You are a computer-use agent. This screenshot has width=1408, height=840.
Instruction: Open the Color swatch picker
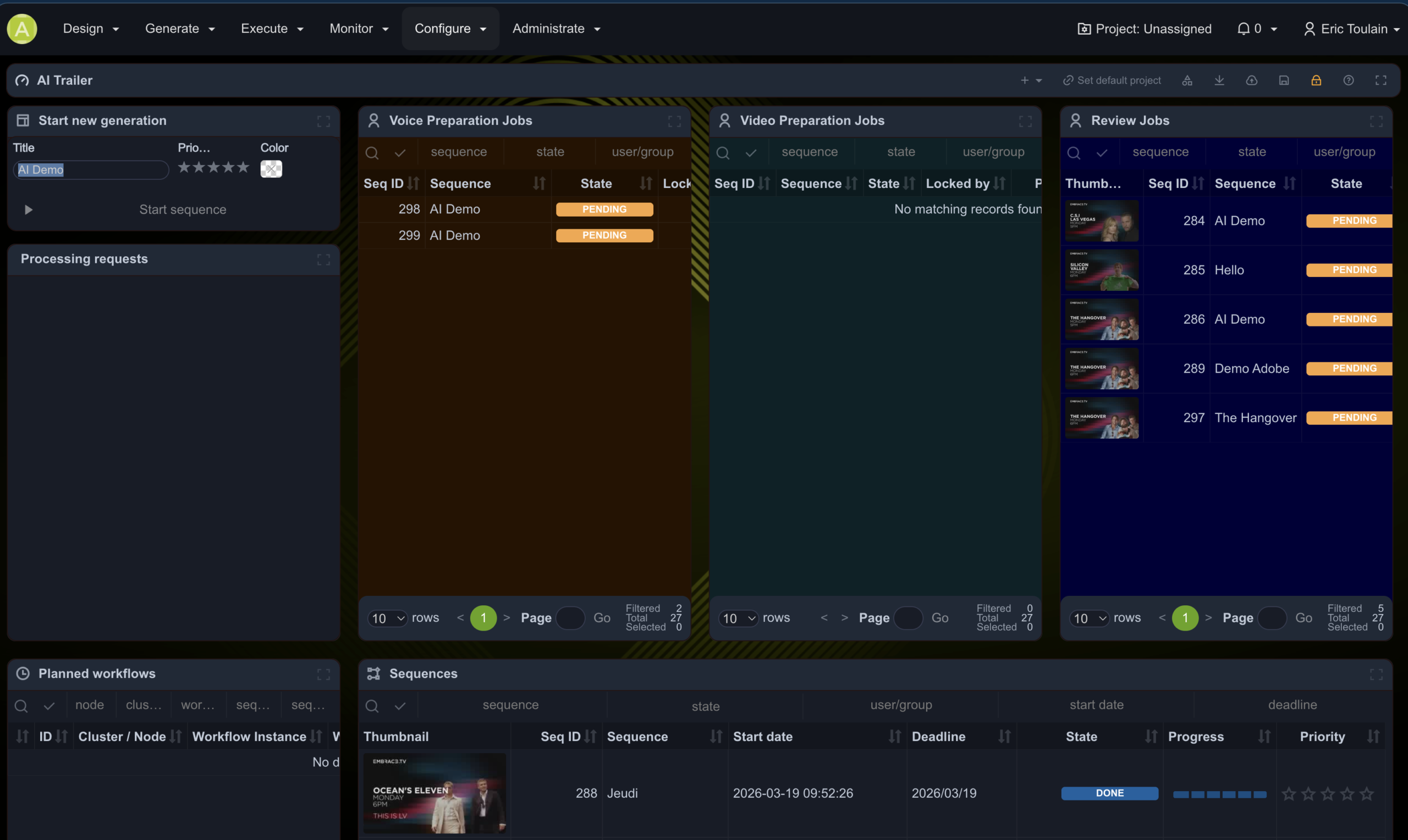(271, 169)
